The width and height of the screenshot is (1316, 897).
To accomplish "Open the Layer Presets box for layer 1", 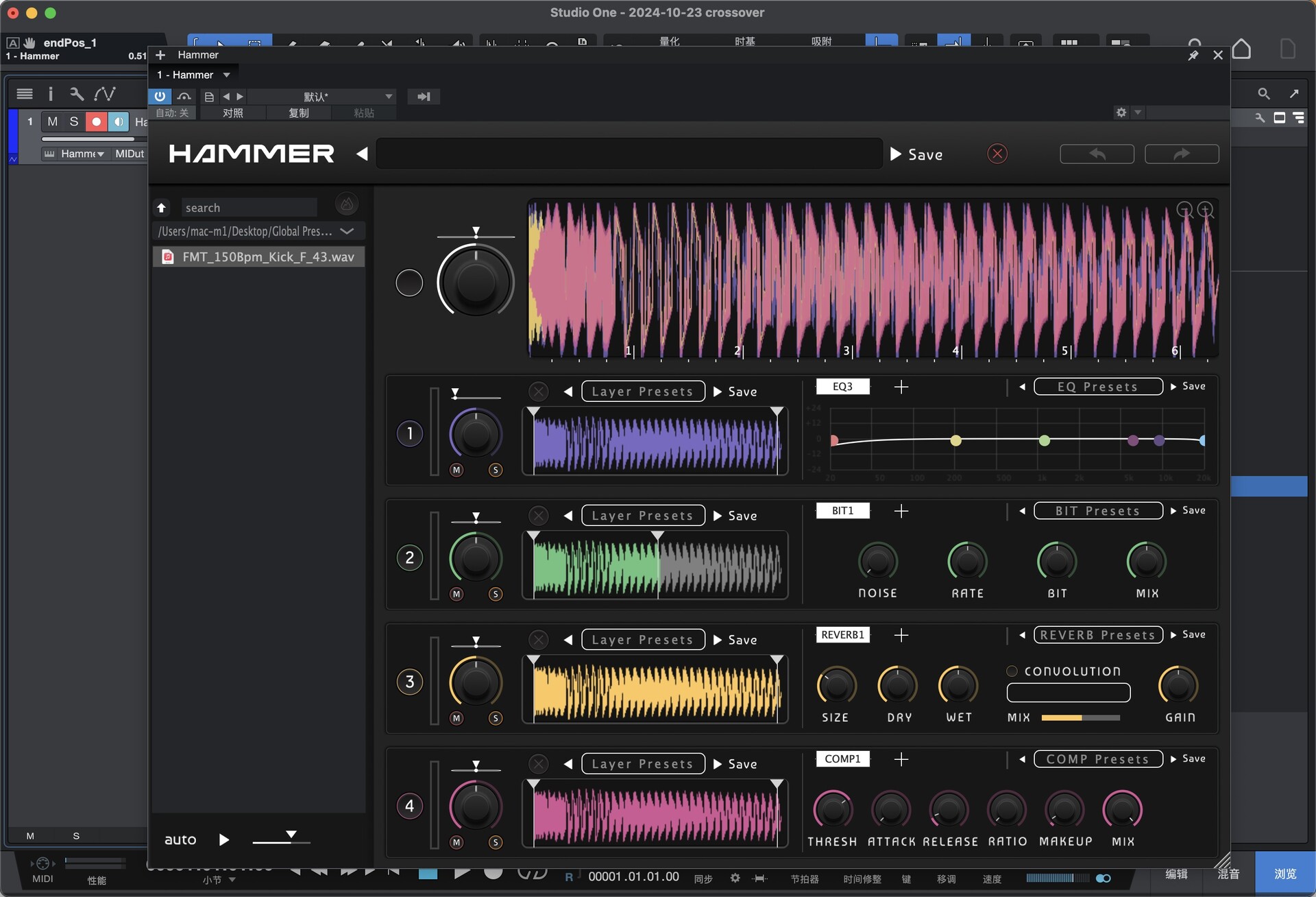I will click(643, 392).
